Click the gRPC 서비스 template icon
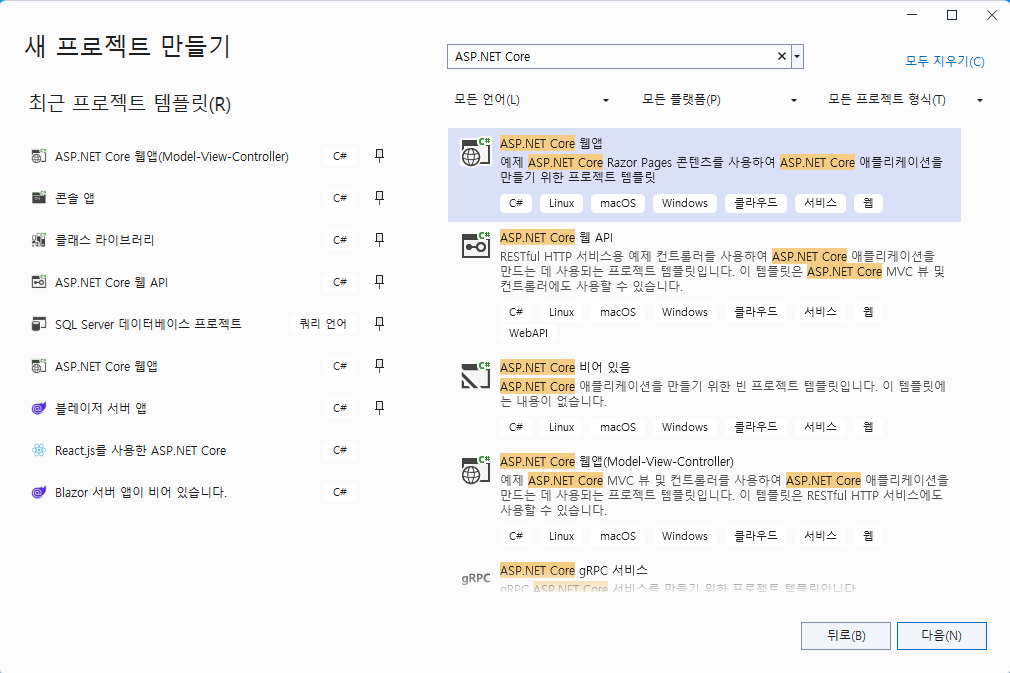This screenshot has height=673, width=1010. pyautogui.click(x=475, y=578)
